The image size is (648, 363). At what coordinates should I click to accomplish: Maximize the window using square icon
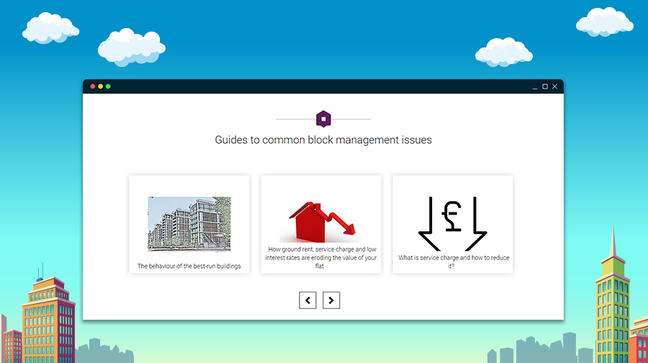545,86
